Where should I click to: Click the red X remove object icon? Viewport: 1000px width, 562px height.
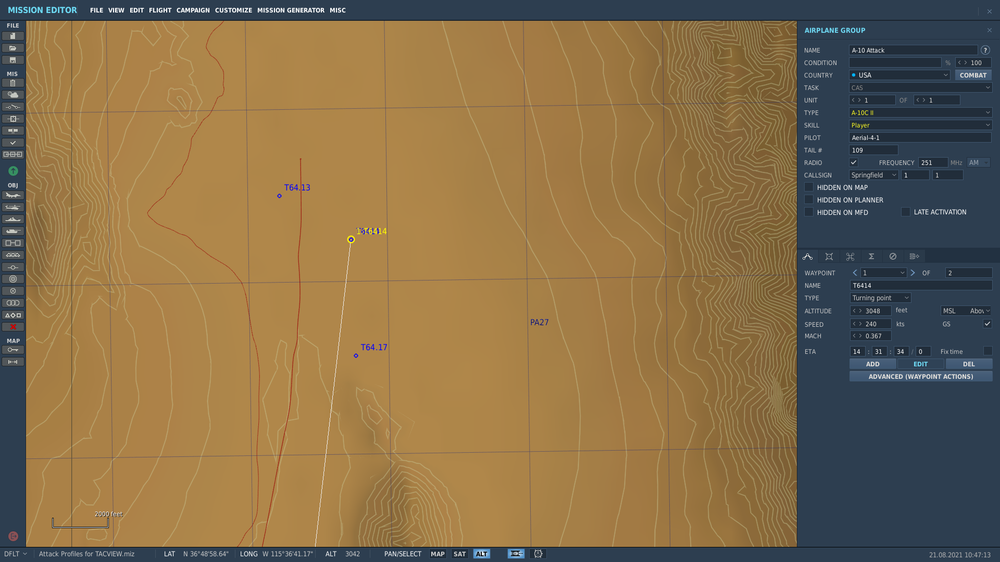point(12,327)
